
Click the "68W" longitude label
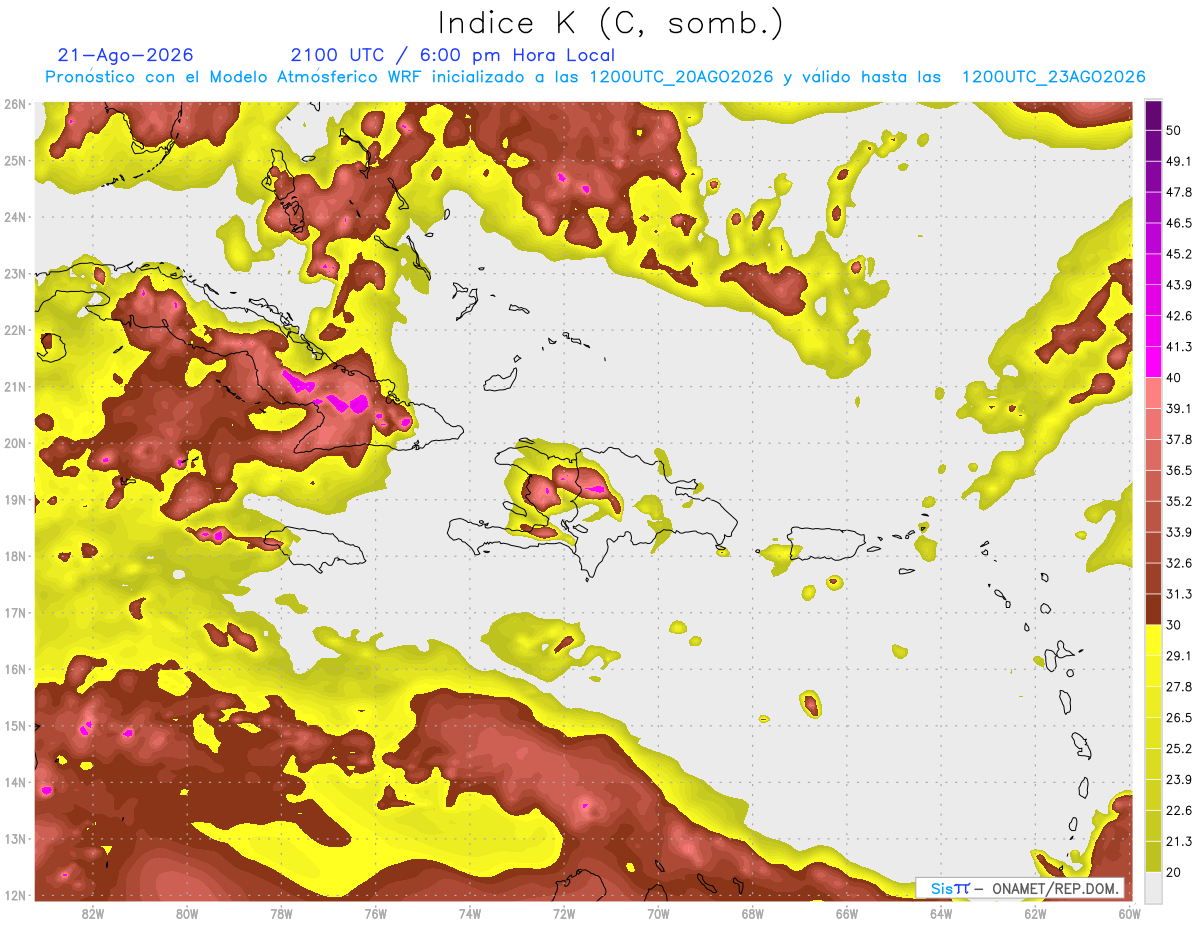pyautogui.click(x=752, y=913)
